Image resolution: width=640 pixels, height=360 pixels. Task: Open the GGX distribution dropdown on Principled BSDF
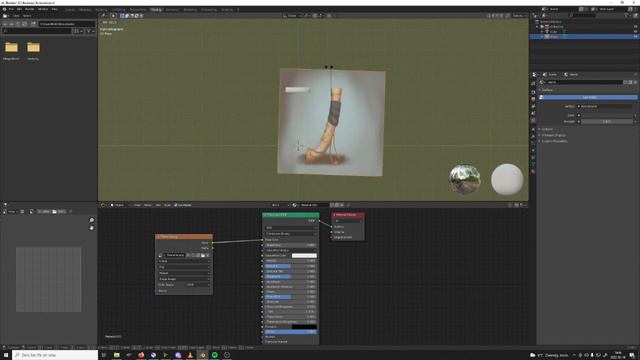click(x=291, y=227)
